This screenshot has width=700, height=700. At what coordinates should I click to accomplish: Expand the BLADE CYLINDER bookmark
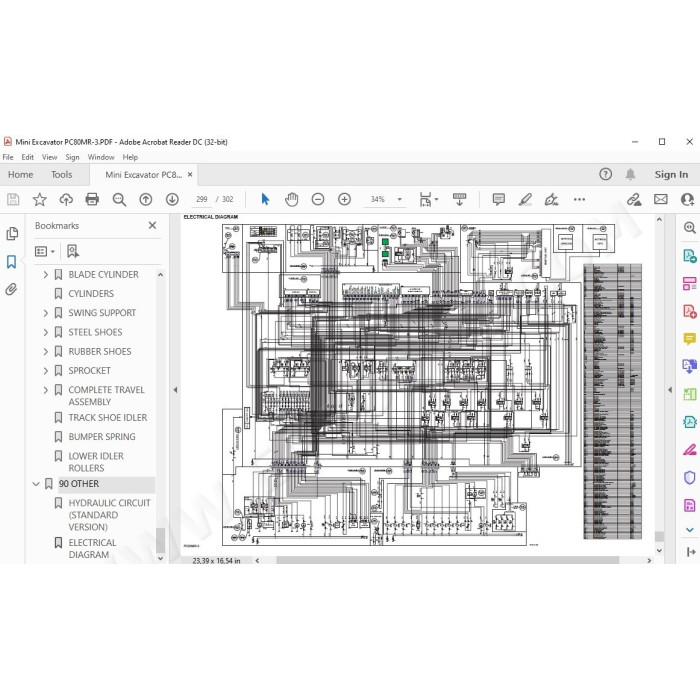point(46,275)
